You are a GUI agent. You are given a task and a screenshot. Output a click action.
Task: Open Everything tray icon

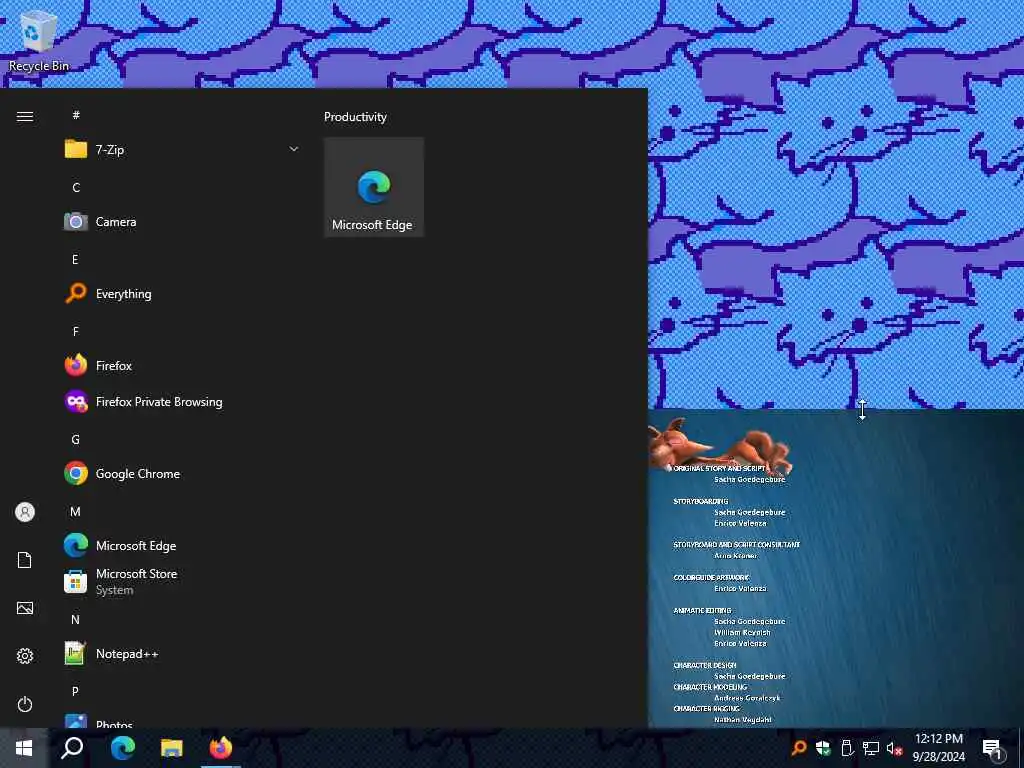(x=799, y=748)
